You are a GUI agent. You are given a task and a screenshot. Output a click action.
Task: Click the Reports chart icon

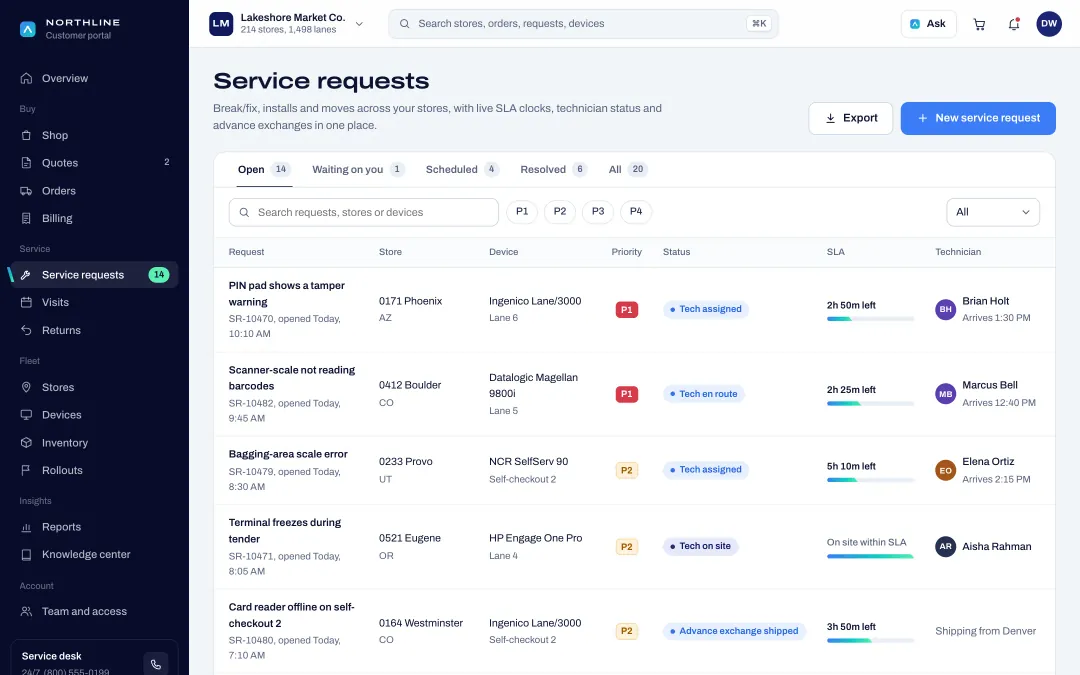tap(26, 527)
